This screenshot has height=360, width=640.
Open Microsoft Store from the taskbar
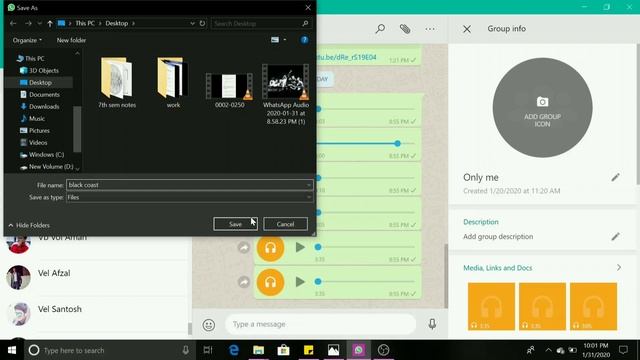[283, 350]
